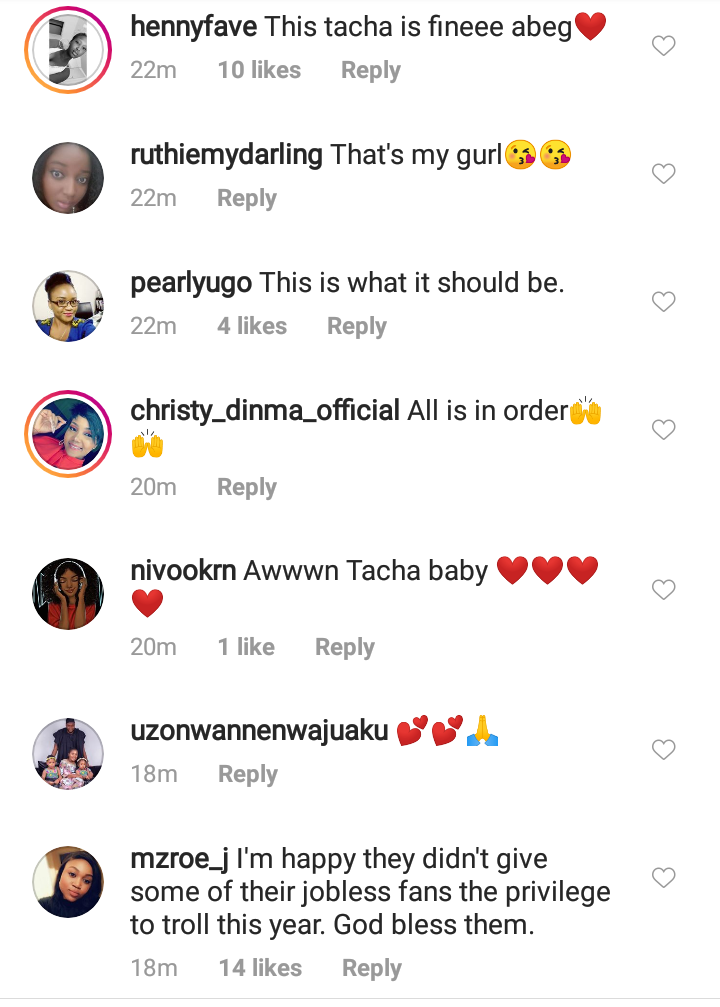Screen dimensions: 720x1007
Task: Heart christy_dinma_official's comment
Action: 663,430
